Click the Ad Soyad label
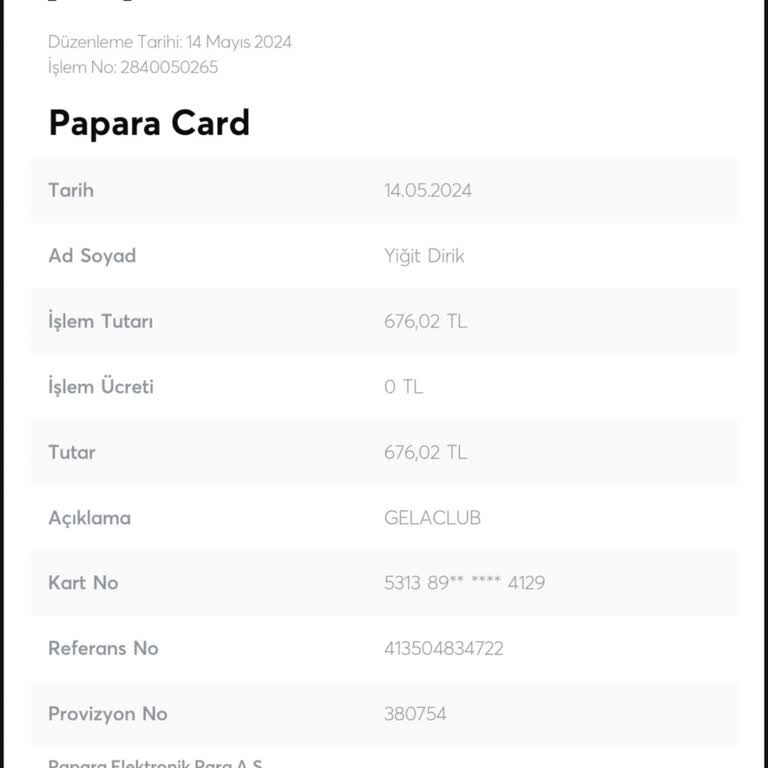Image resolution: width=768 pixels, height=768 pixels. (92, 255)
